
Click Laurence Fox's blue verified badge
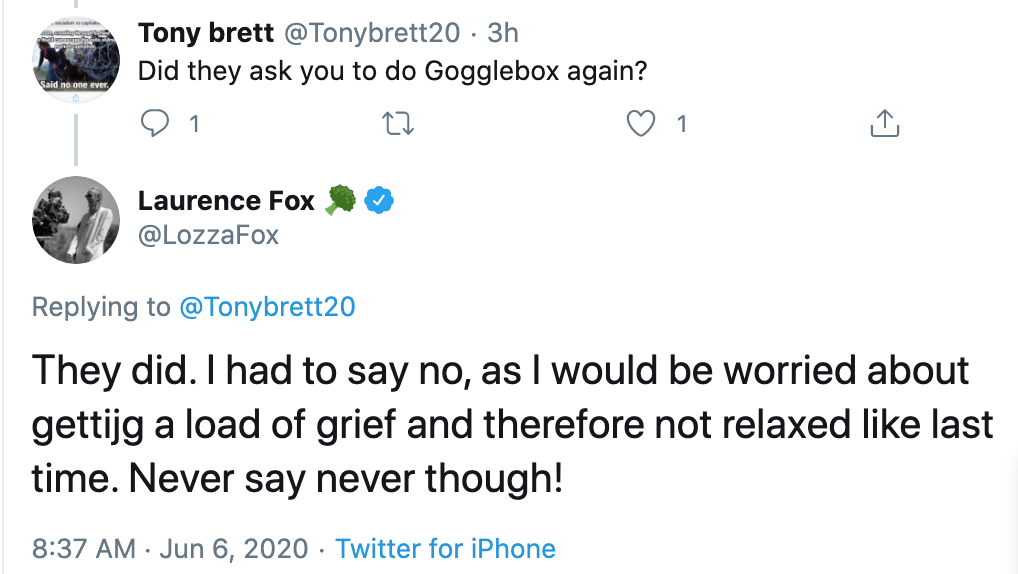[379, 200]
